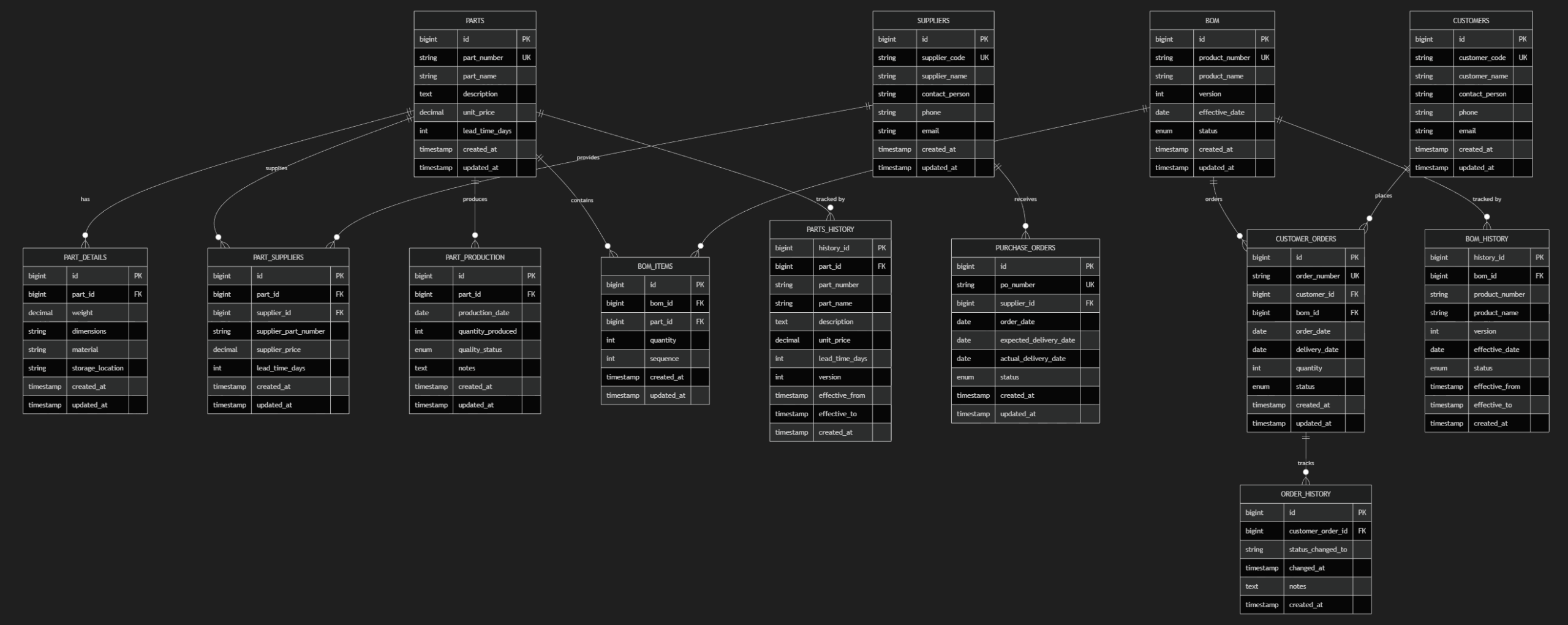Select the customer_code field in CUSTOMERS

click(1482, 58)
